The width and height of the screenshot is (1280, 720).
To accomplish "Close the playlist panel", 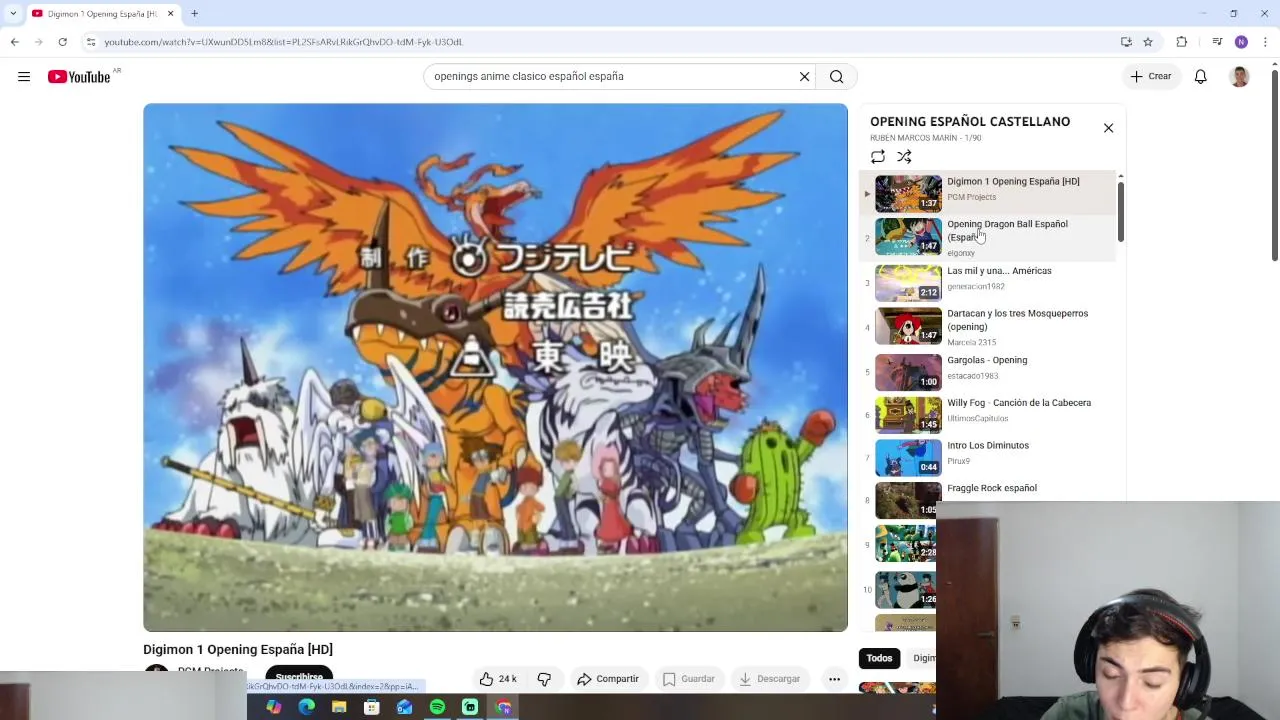I will [x=1108, y=128].
